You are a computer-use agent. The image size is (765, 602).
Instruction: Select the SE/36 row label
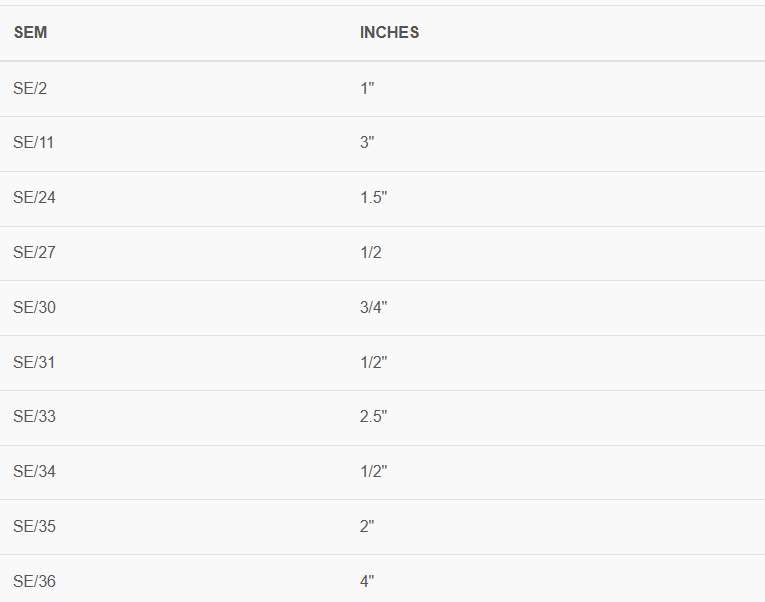(34, 581)
